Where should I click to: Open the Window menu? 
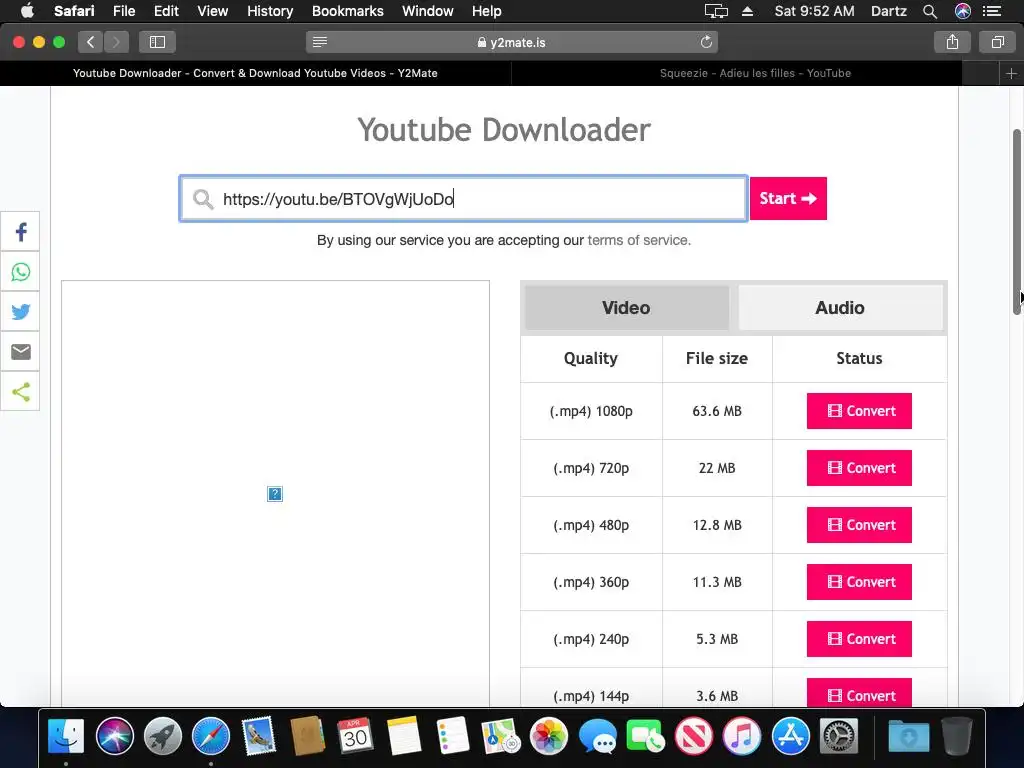428,11
